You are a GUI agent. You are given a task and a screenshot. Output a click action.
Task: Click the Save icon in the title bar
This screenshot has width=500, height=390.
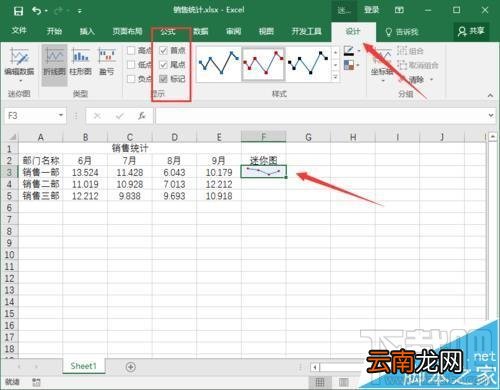click(x=18, y=11)
